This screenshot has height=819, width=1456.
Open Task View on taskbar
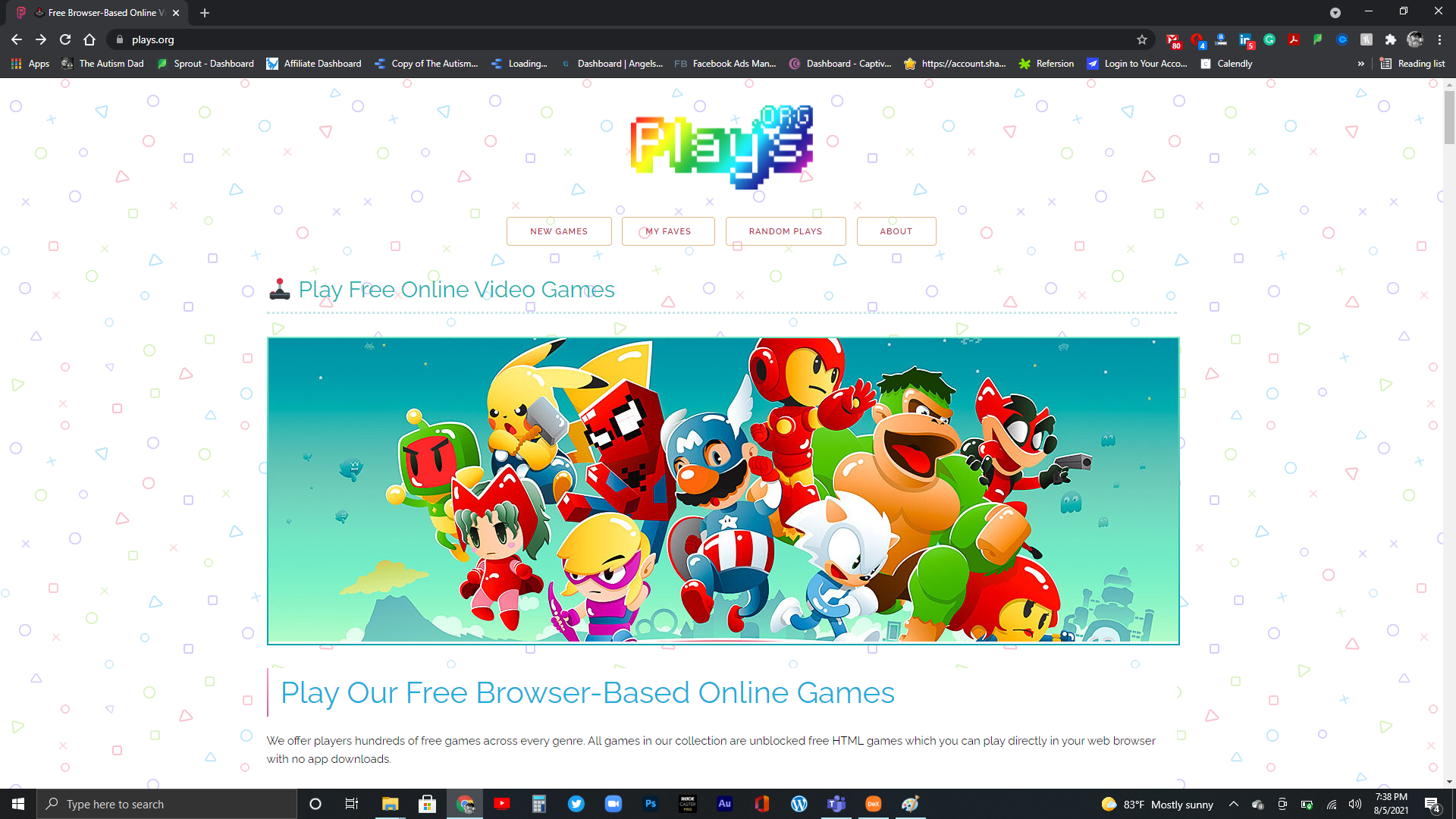tap(352, 804)
